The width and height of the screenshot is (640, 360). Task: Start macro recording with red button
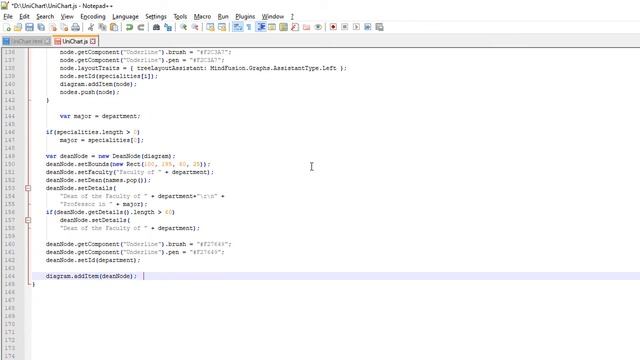coord(333,27)
